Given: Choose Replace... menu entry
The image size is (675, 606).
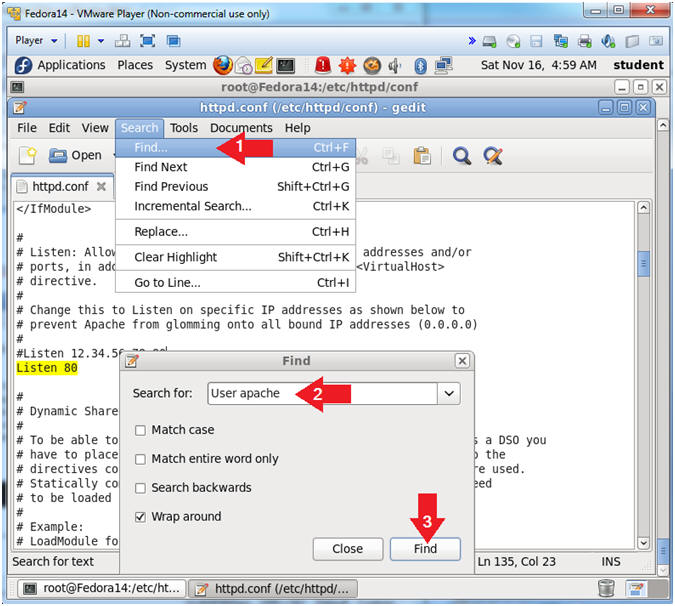Looking at the screenshot, I should (235, 232).
